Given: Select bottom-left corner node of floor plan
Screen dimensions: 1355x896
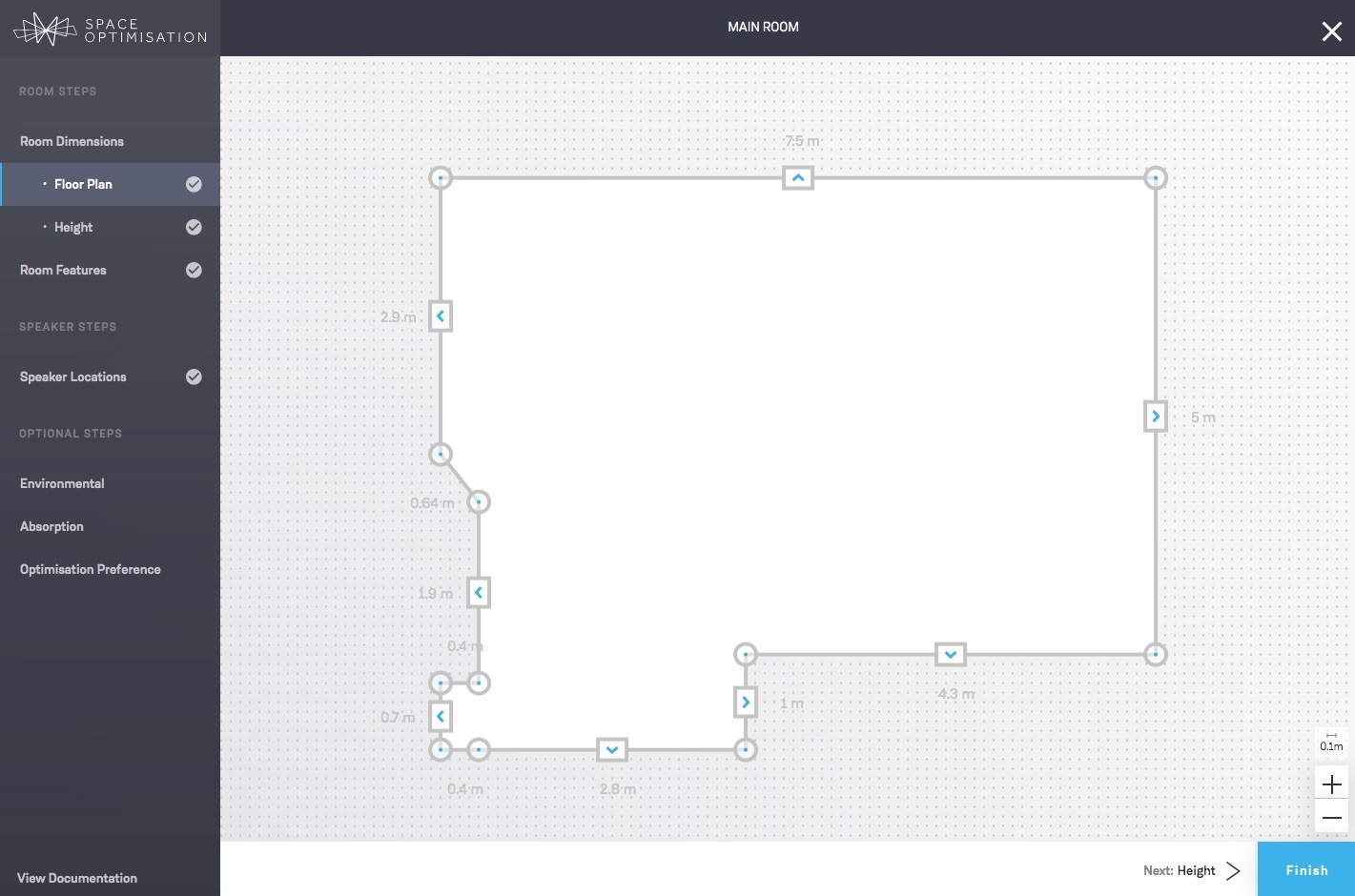Looking at the screenshot, I should 440,749.
